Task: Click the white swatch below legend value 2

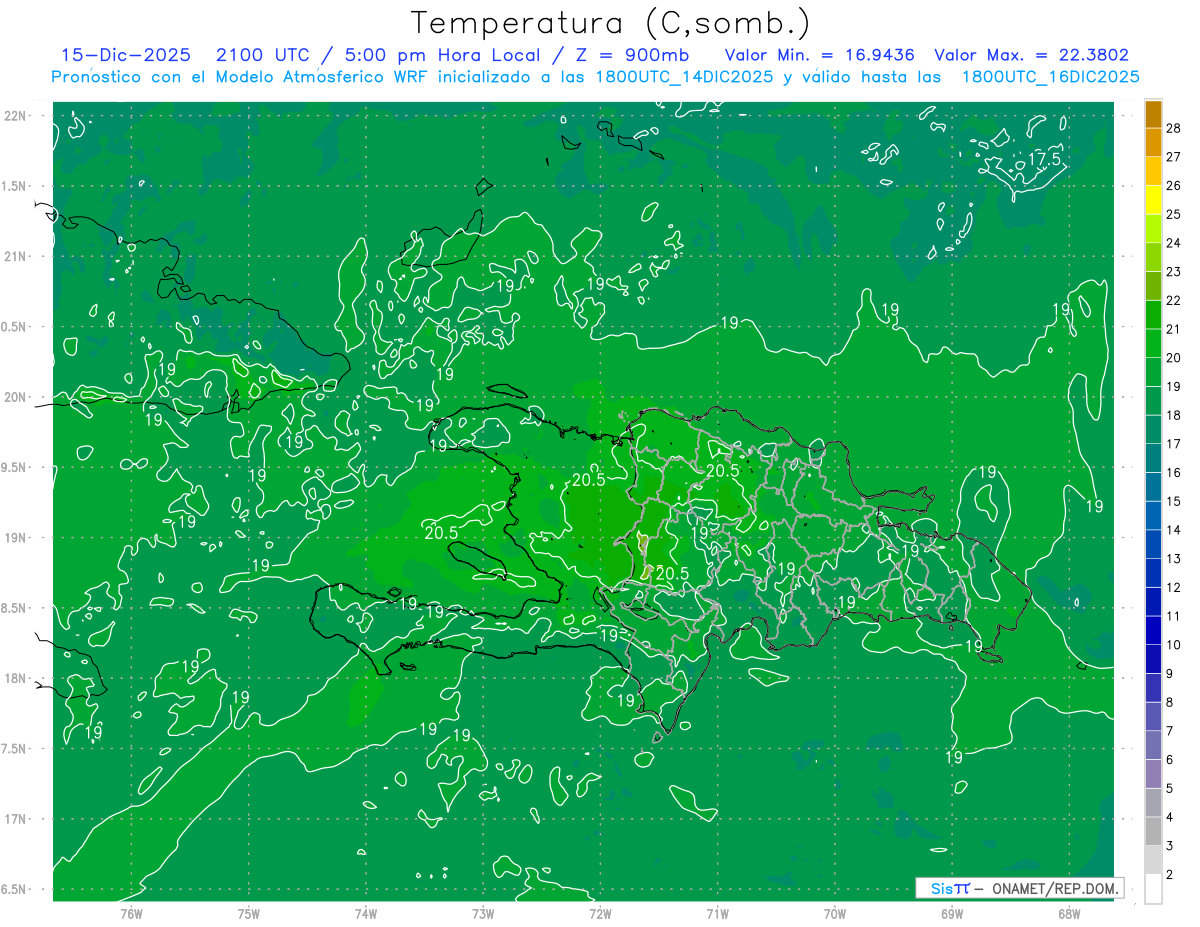Action: [x=1154, y=889]
